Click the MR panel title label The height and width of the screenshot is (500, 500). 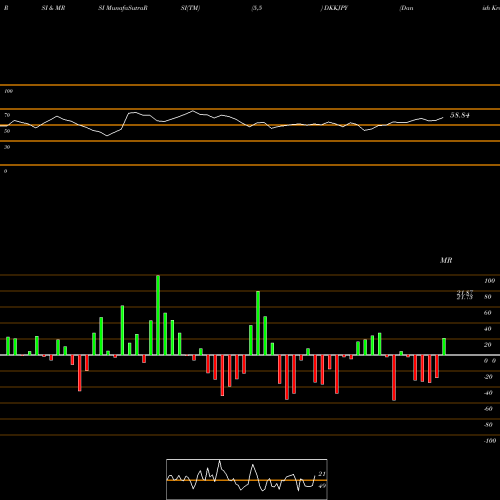point(446,260)
